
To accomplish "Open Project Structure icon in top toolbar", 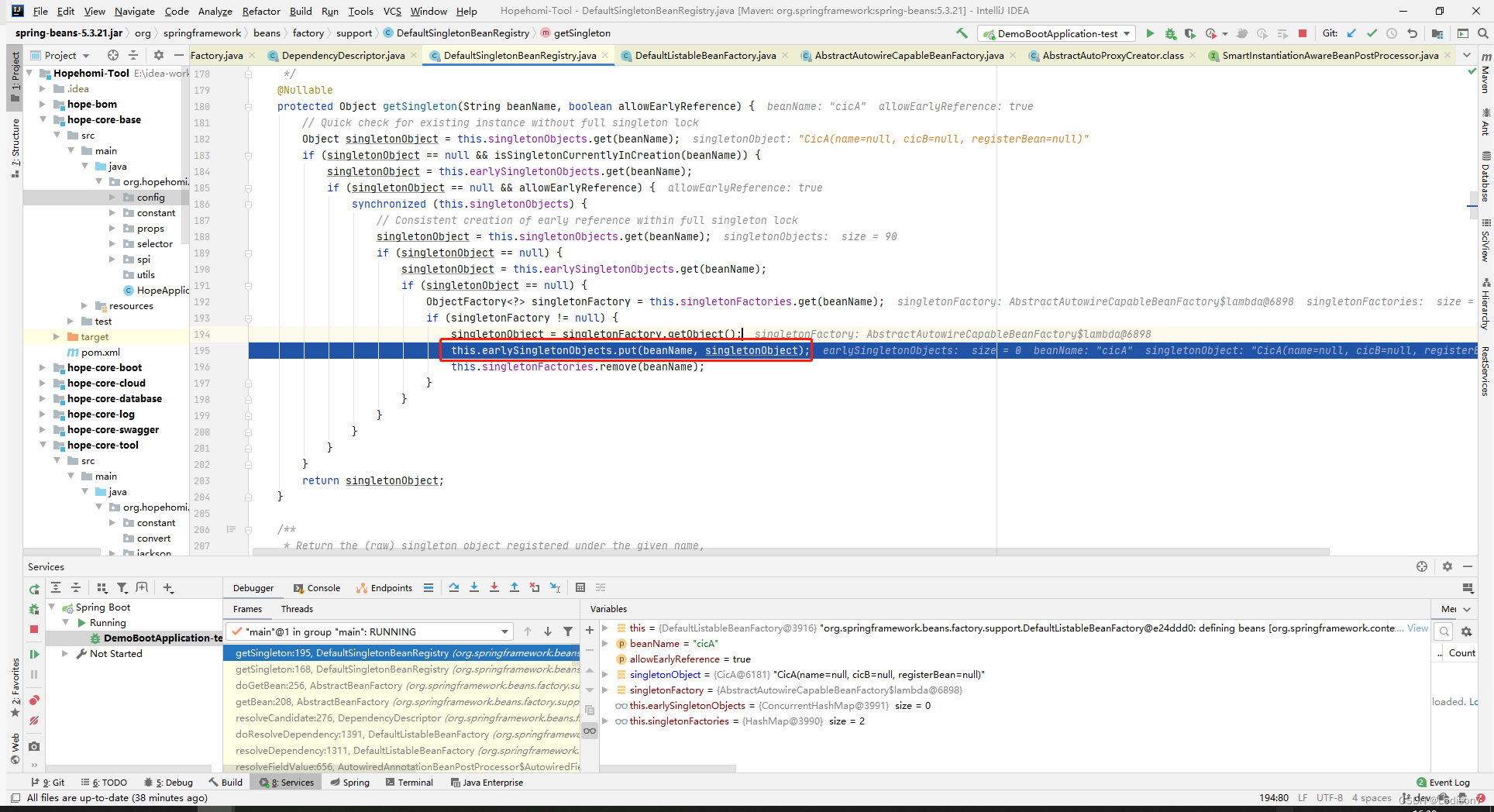I will [x=1437, y=33].
